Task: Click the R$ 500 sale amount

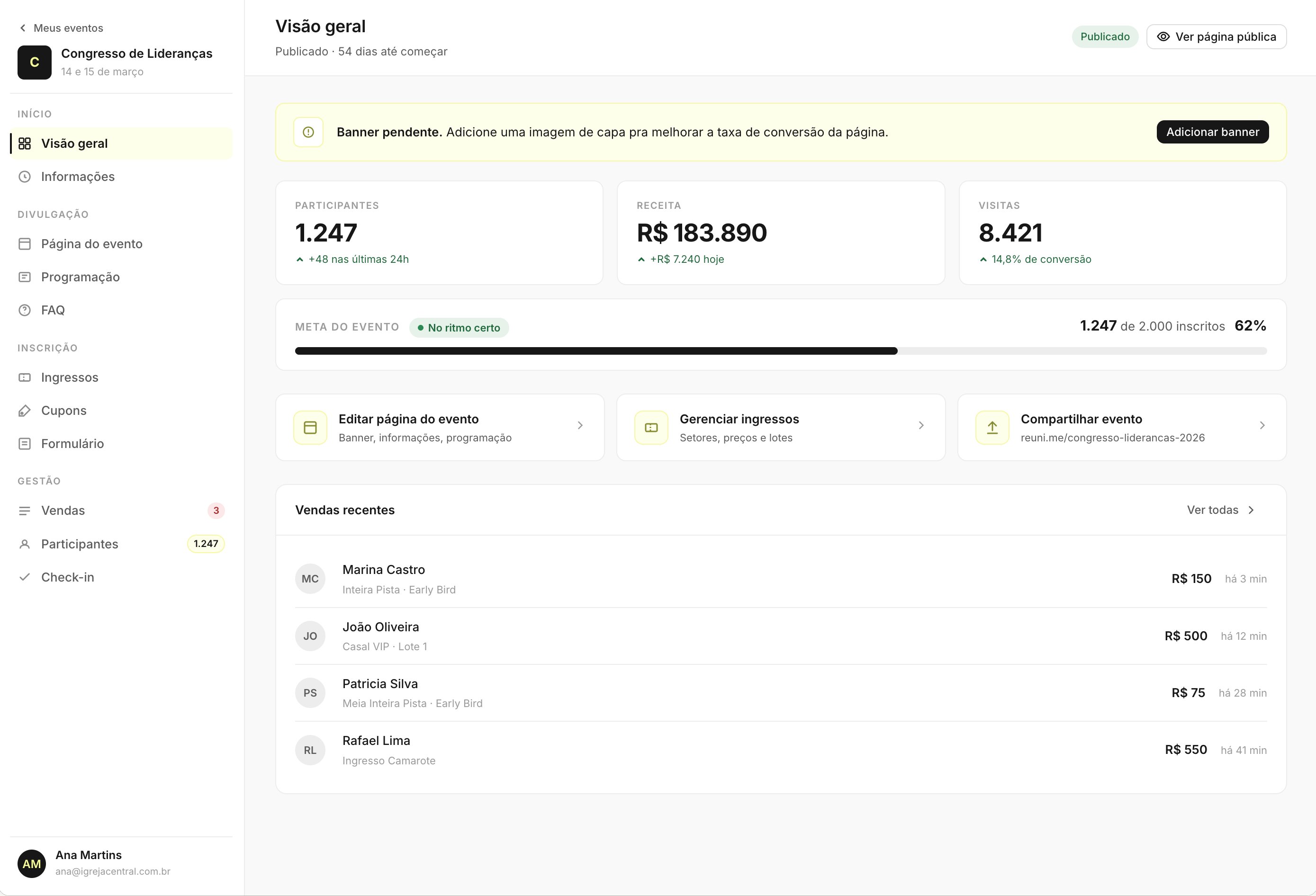Action: [1186, 636]
